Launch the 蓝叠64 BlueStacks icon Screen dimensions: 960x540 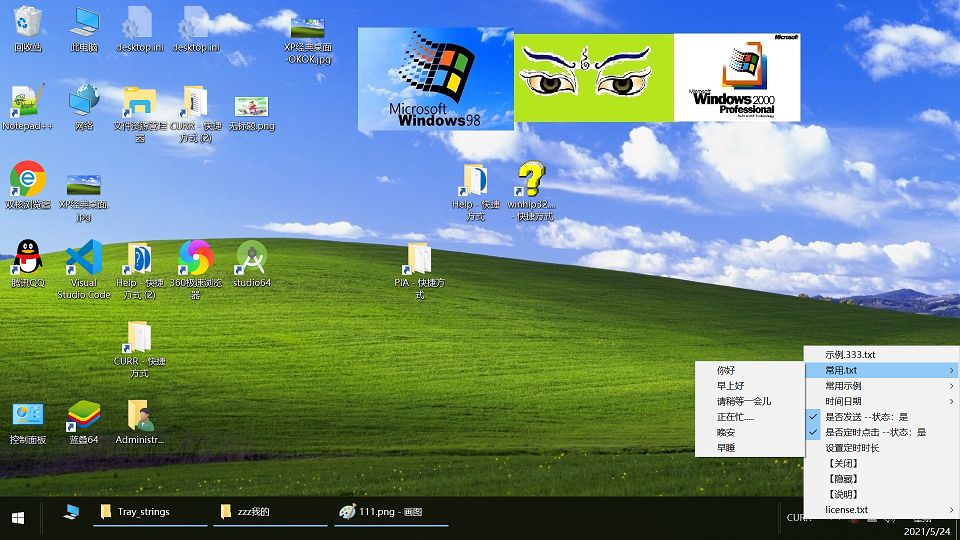coord(84,421)
